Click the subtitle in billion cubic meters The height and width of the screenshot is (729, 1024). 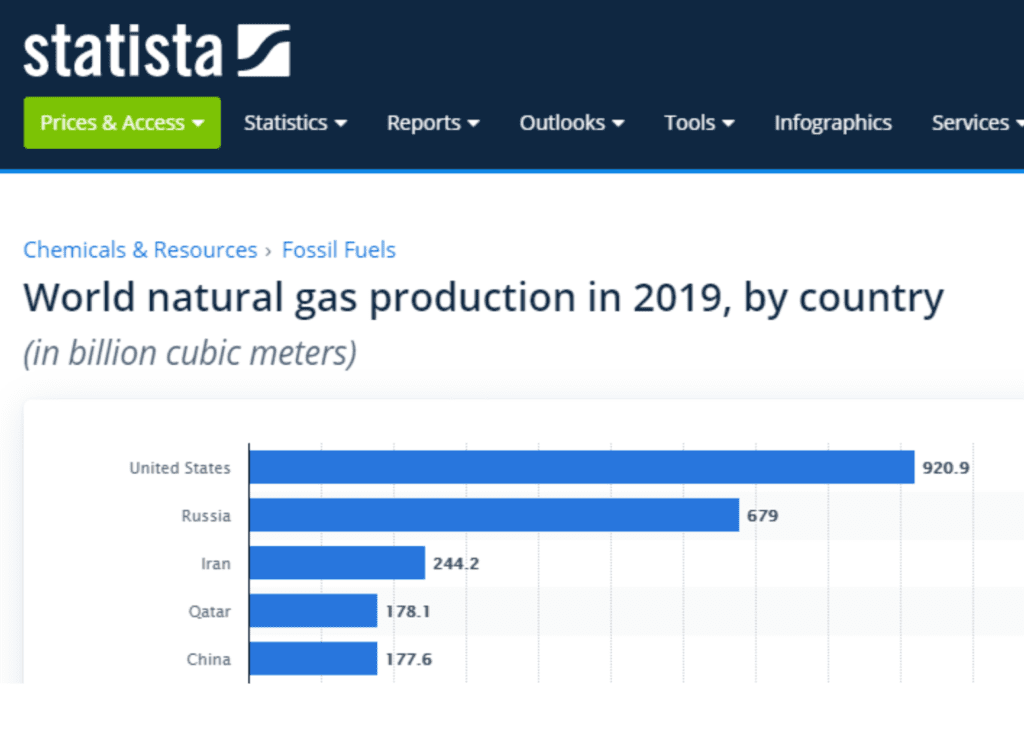point(190,353)
